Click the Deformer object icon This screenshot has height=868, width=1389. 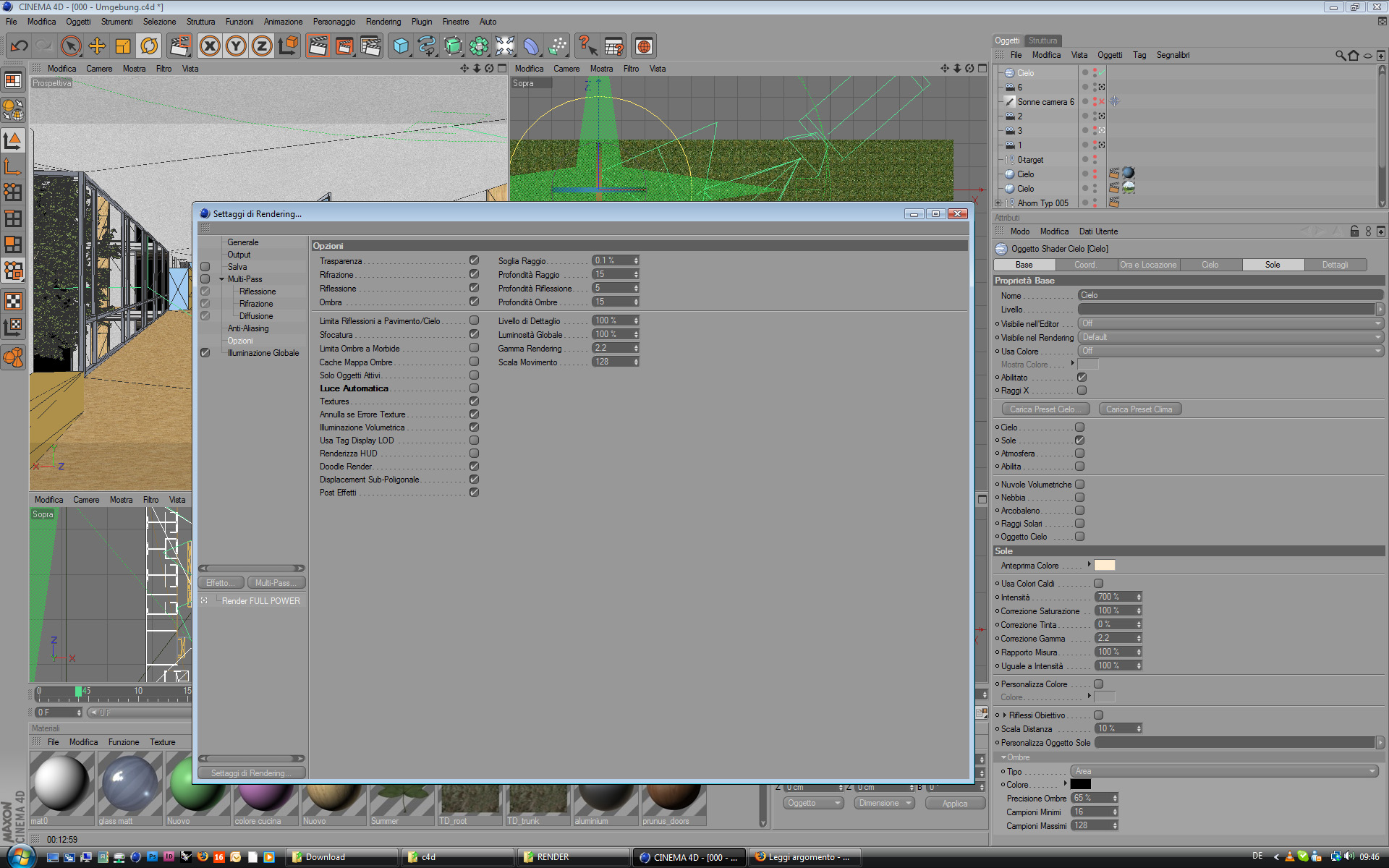point(531,46)
